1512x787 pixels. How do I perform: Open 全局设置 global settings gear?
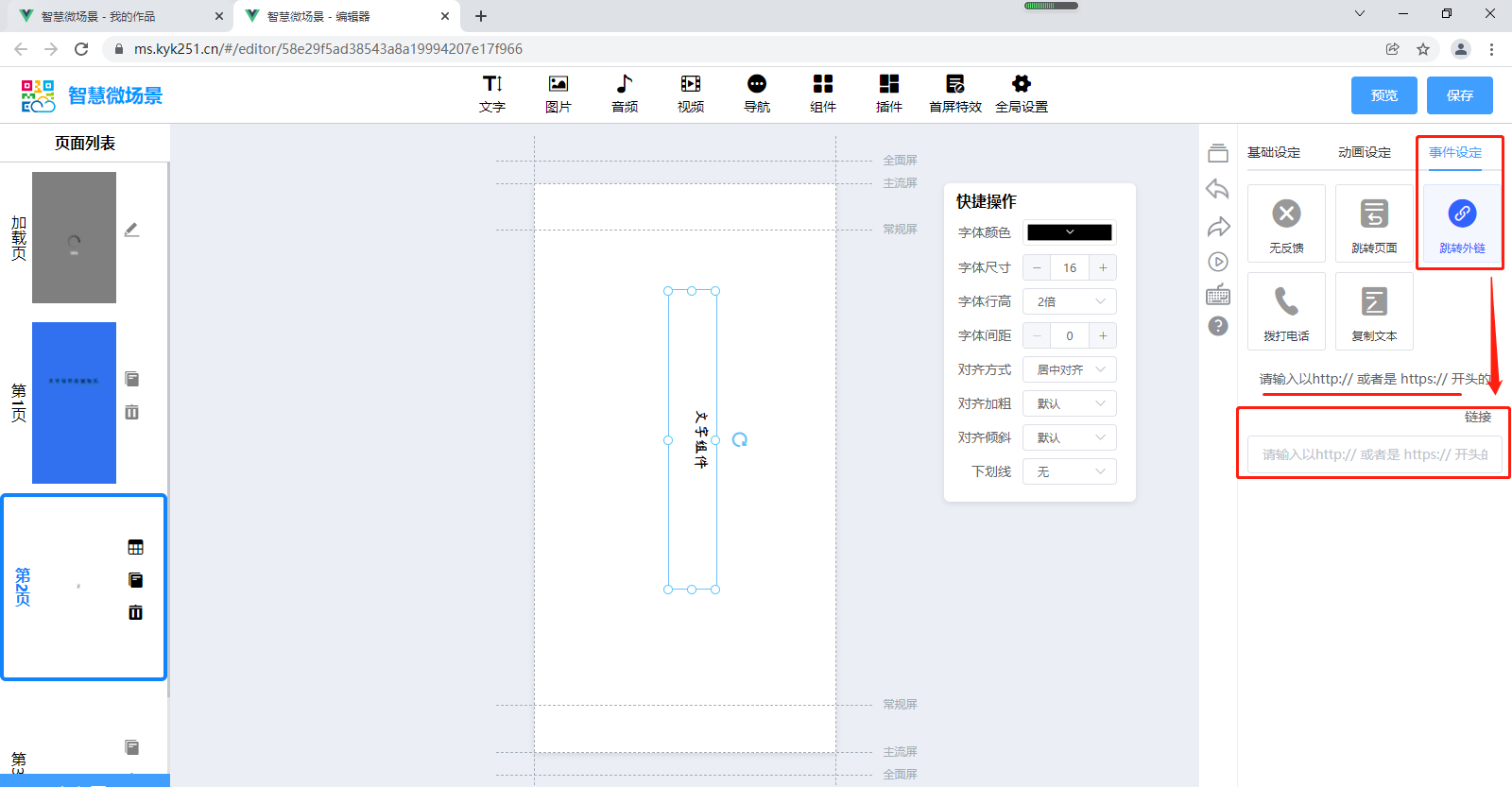tap(1022, 94)
